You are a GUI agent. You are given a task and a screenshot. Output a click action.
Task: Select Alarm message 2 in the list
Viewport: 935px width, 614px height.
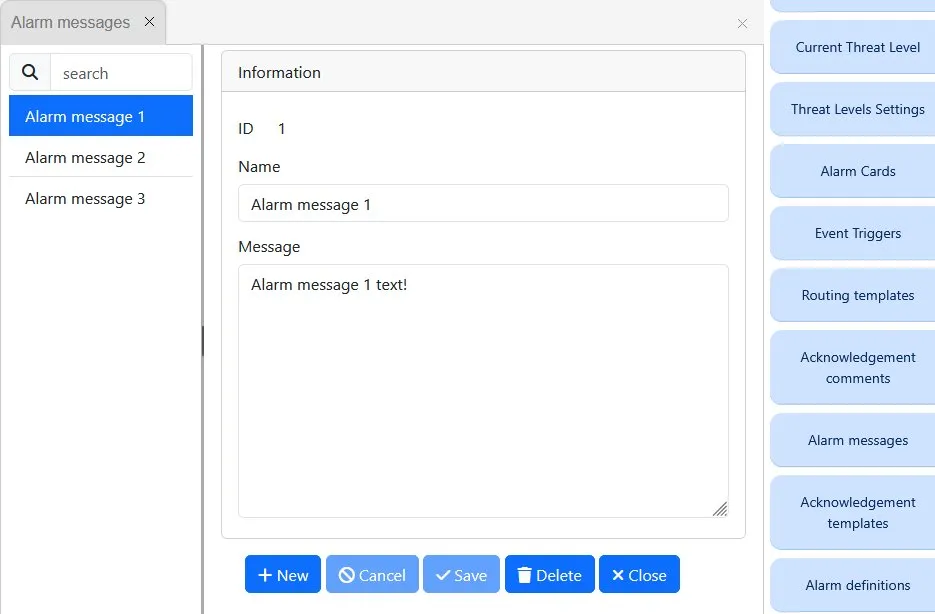pyautogui.click(x=85, y=157)
